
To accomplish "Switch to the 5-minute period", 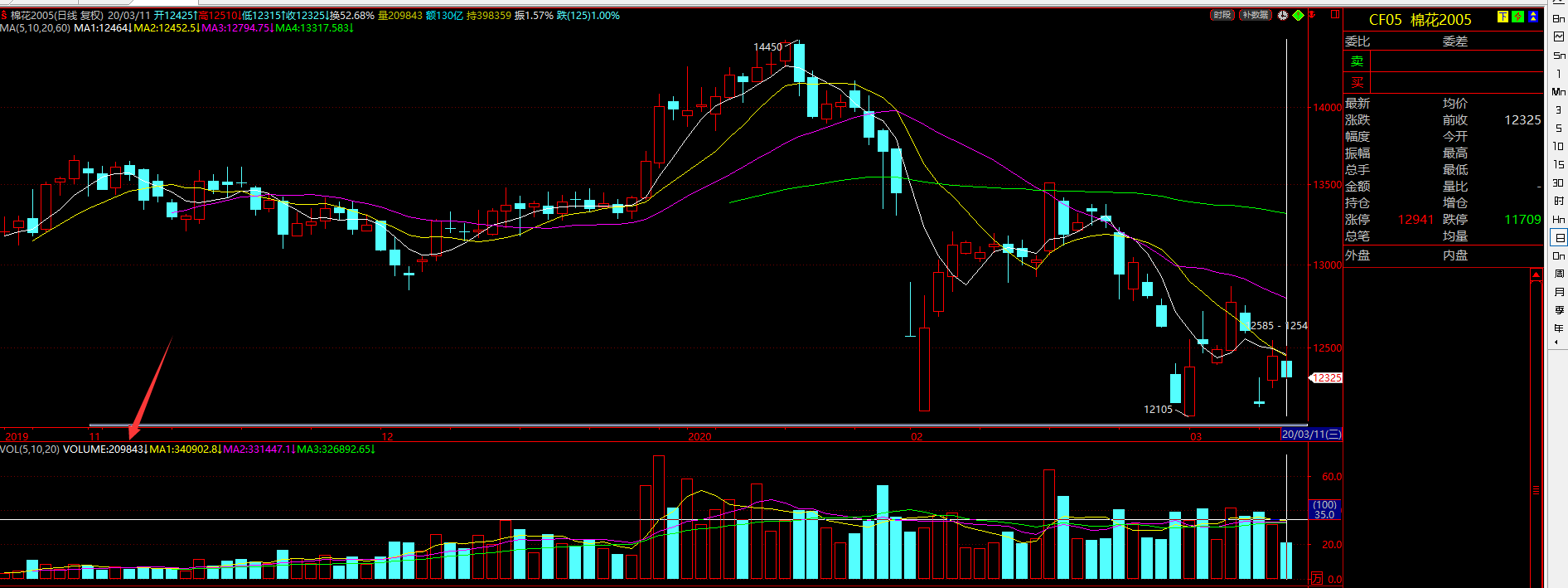I will (1559, 128).
